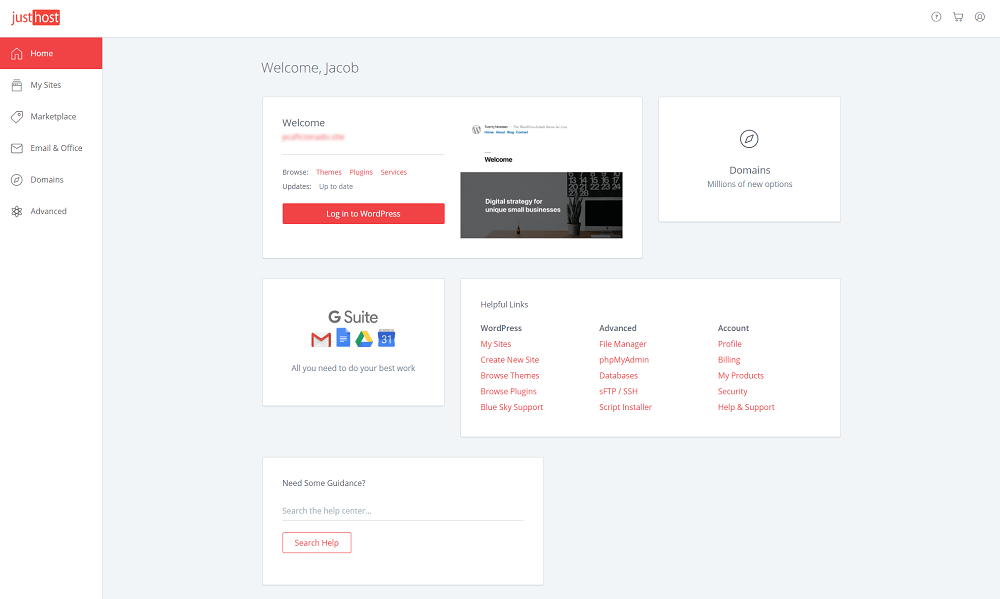Click 'All you need to do your best work'
The image size is (1000, 599).
pyautogui.click(x=353, y=368)
